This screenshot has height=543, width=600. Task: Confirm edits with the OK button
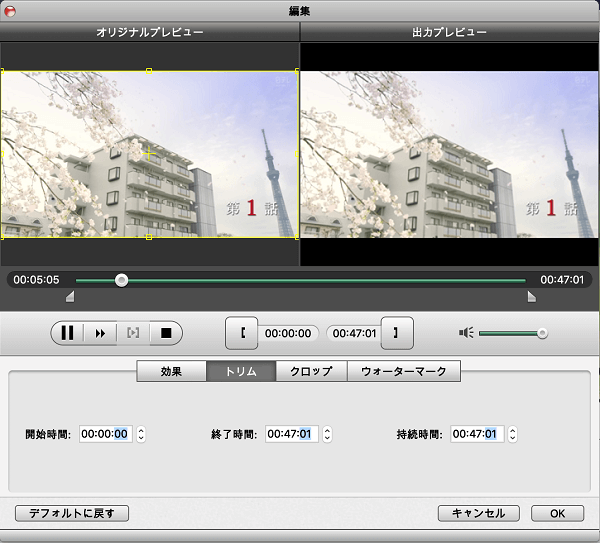pyautogui.click(x=557, y=513)
